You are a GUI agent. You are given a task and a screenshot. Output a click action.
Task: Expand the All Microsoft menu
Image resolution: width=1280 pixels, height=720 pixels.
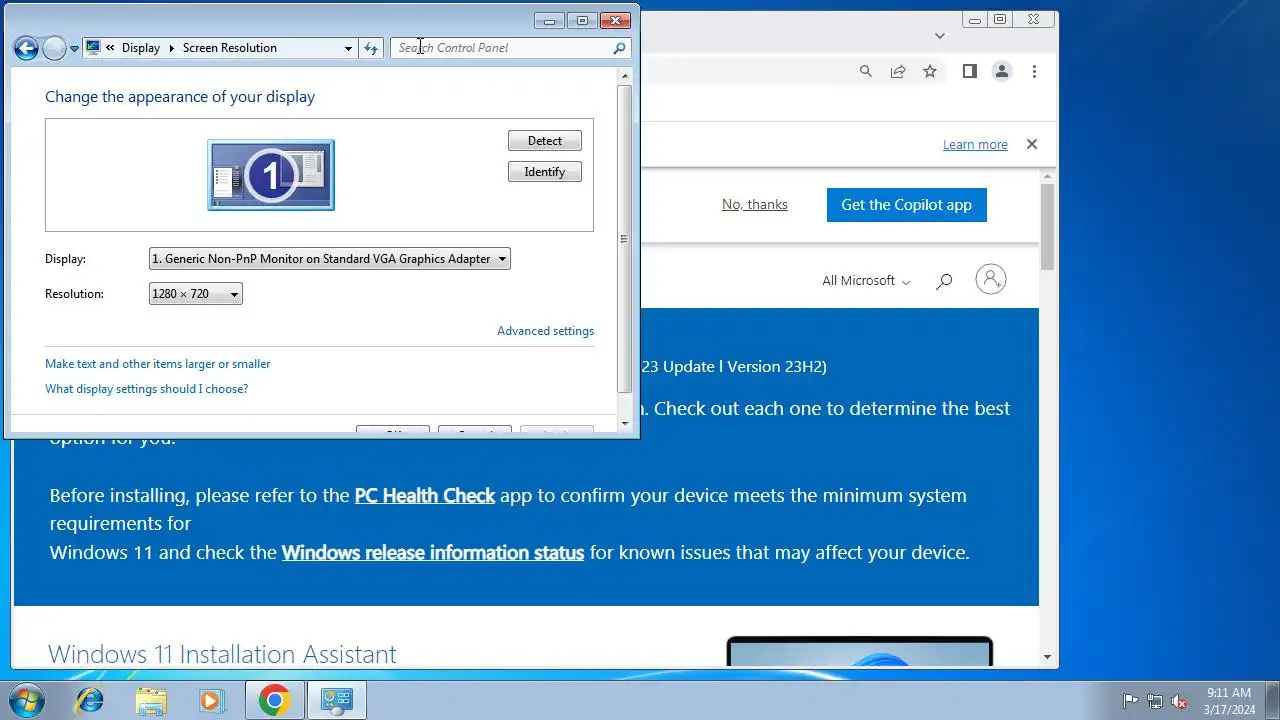tap(866, 281)
